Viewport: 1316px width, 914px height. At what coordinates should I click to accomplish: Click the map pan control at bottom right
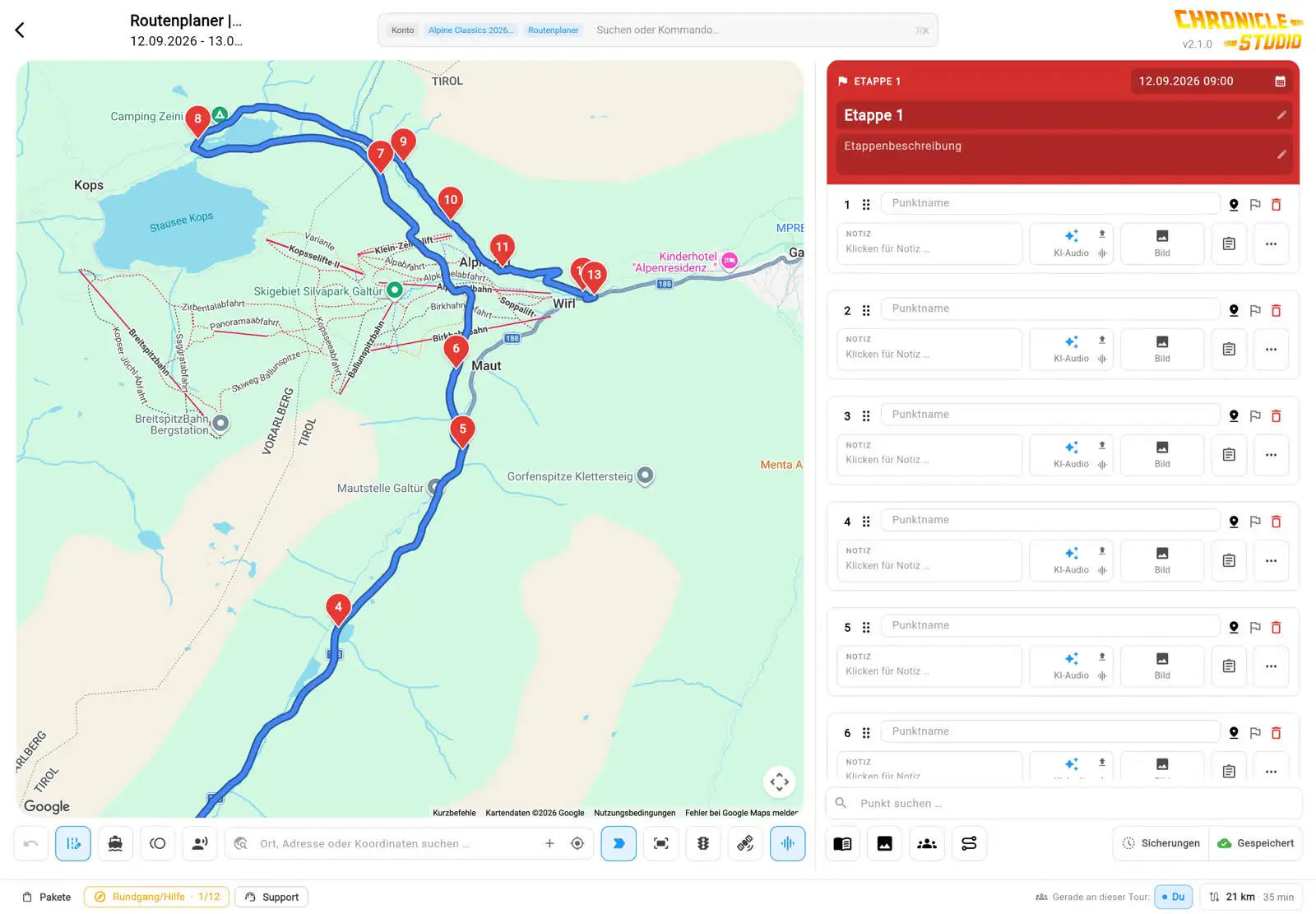(x=779, y=782)
